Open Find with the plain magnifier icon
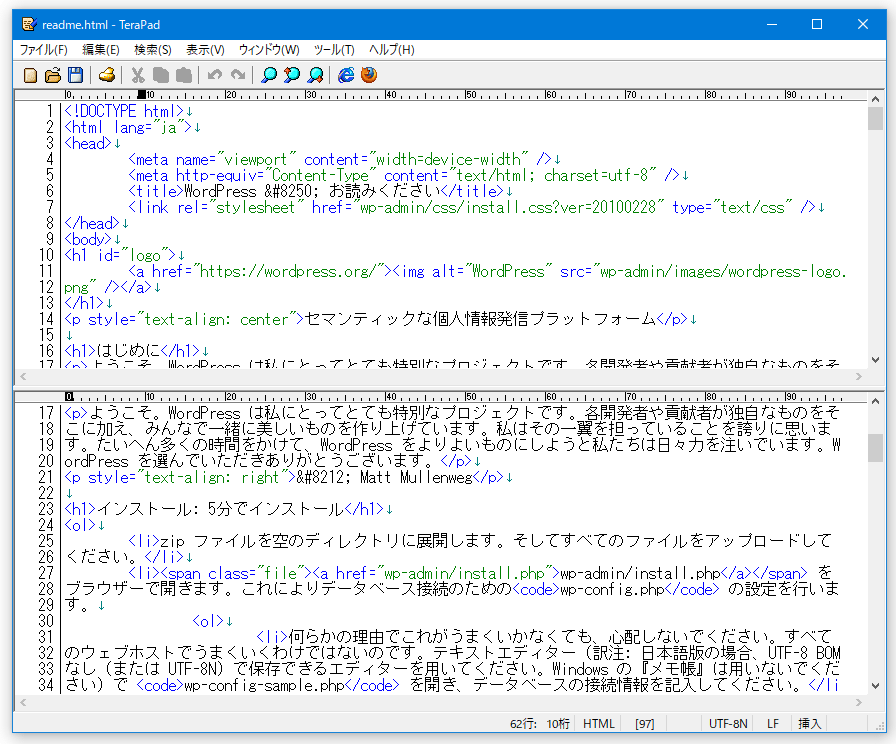 [269, 75]
